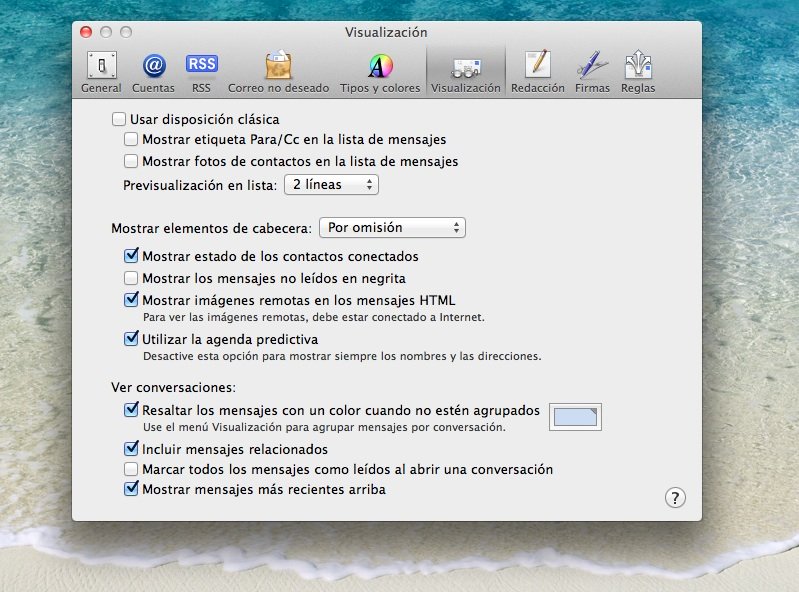Open the help question mark button
Screen dimensions: 799x592
[x=675, y=497]
